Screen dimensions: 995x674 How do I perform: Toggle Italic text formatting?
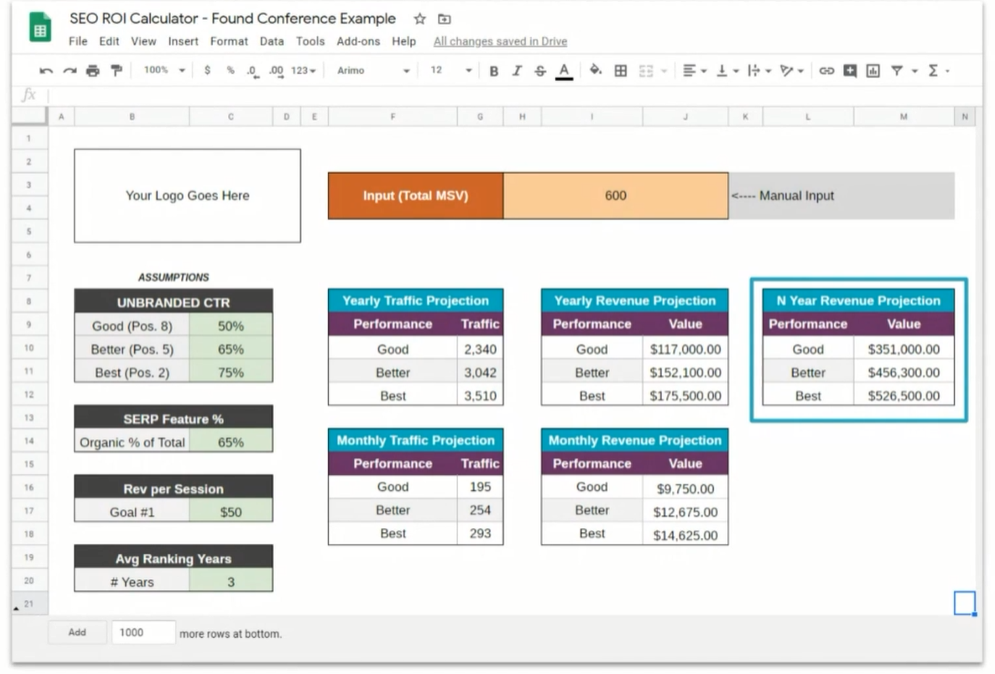(x=517, y=71)
